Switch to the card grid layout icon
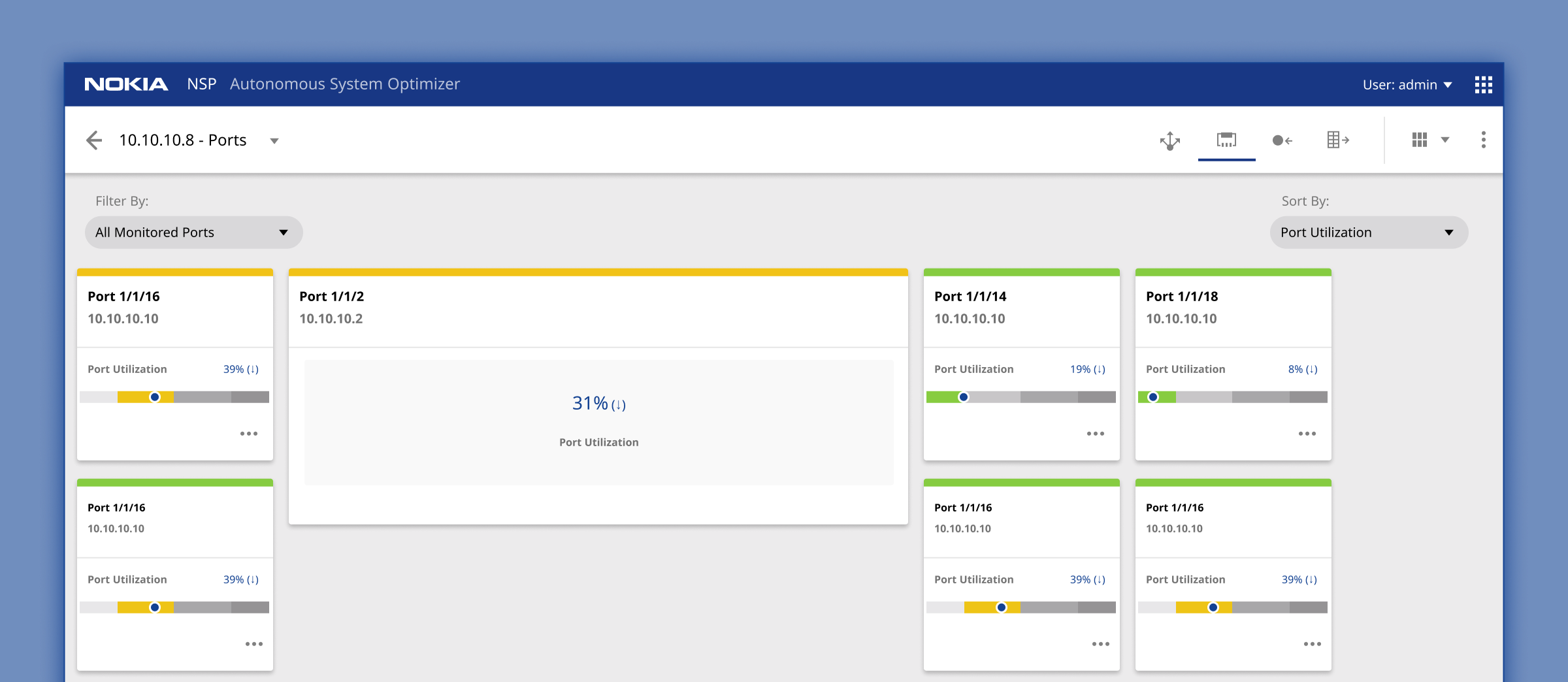 click(1419, 140)
